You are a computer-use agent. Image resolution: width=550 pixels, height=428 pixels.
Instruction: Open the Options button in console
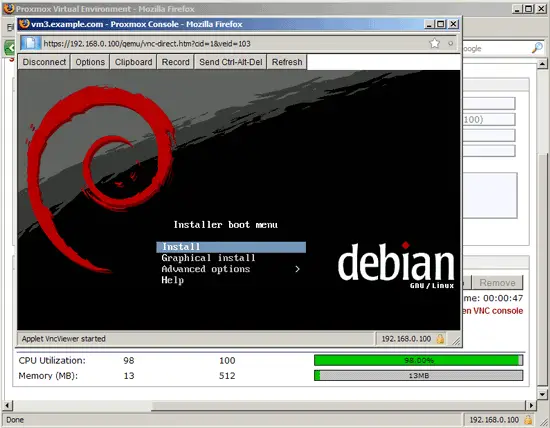[90, 62]
